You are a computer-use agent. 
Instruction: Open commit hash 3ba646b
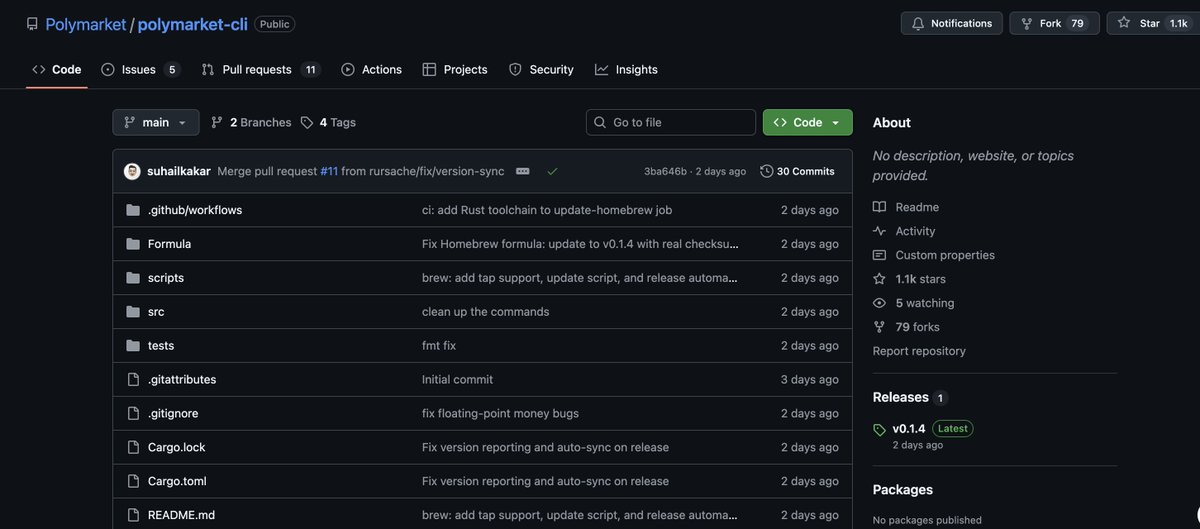point(665,171)
